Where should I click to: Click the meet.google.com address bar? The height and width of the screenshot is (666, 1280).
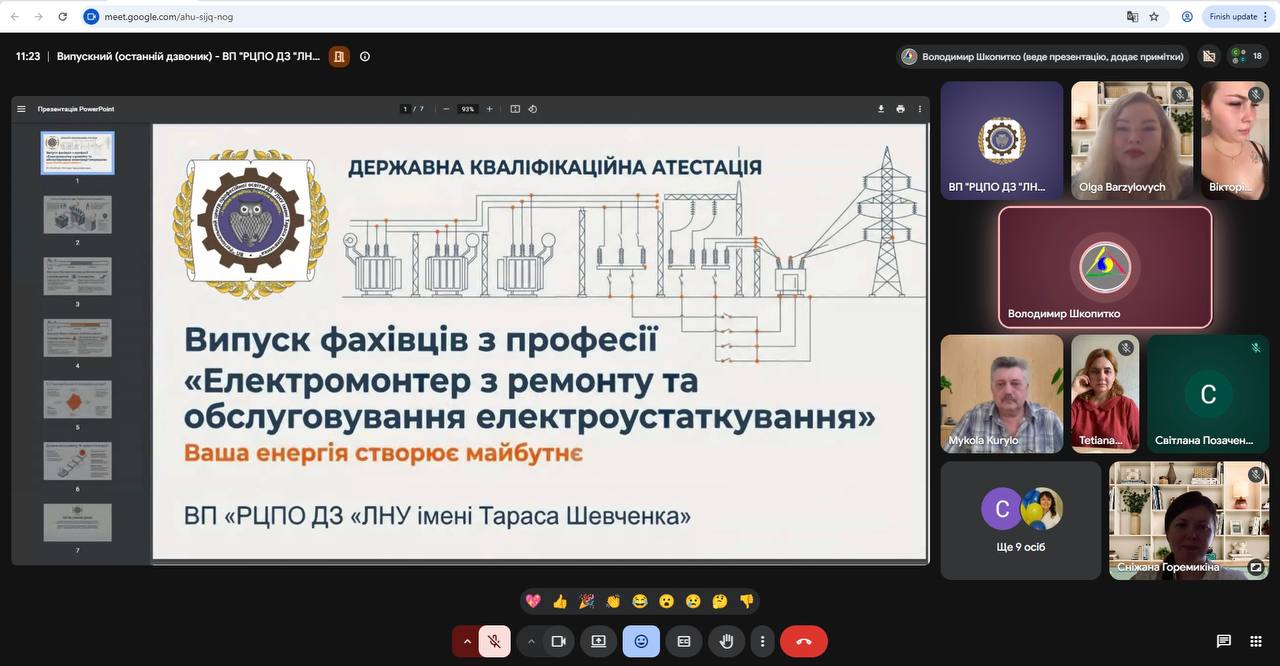[x=600, y=17]
